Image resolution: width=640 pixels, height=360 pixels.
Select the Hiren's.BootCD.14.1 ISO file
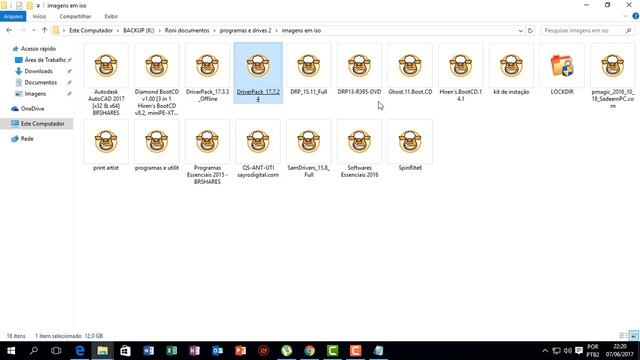[x=460, y=73]
